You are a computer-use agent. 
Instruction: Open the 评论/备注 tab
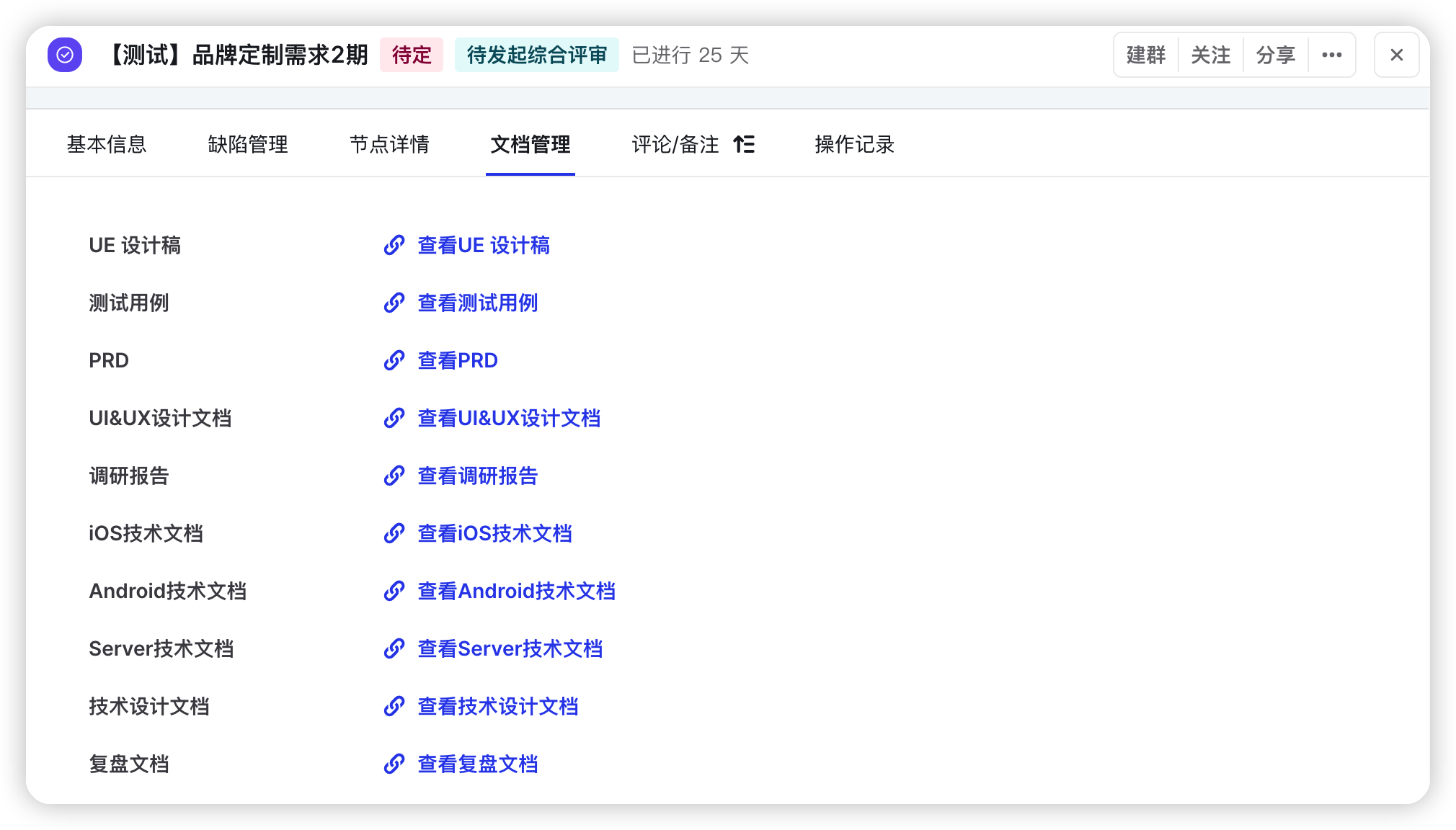(675, 144)
